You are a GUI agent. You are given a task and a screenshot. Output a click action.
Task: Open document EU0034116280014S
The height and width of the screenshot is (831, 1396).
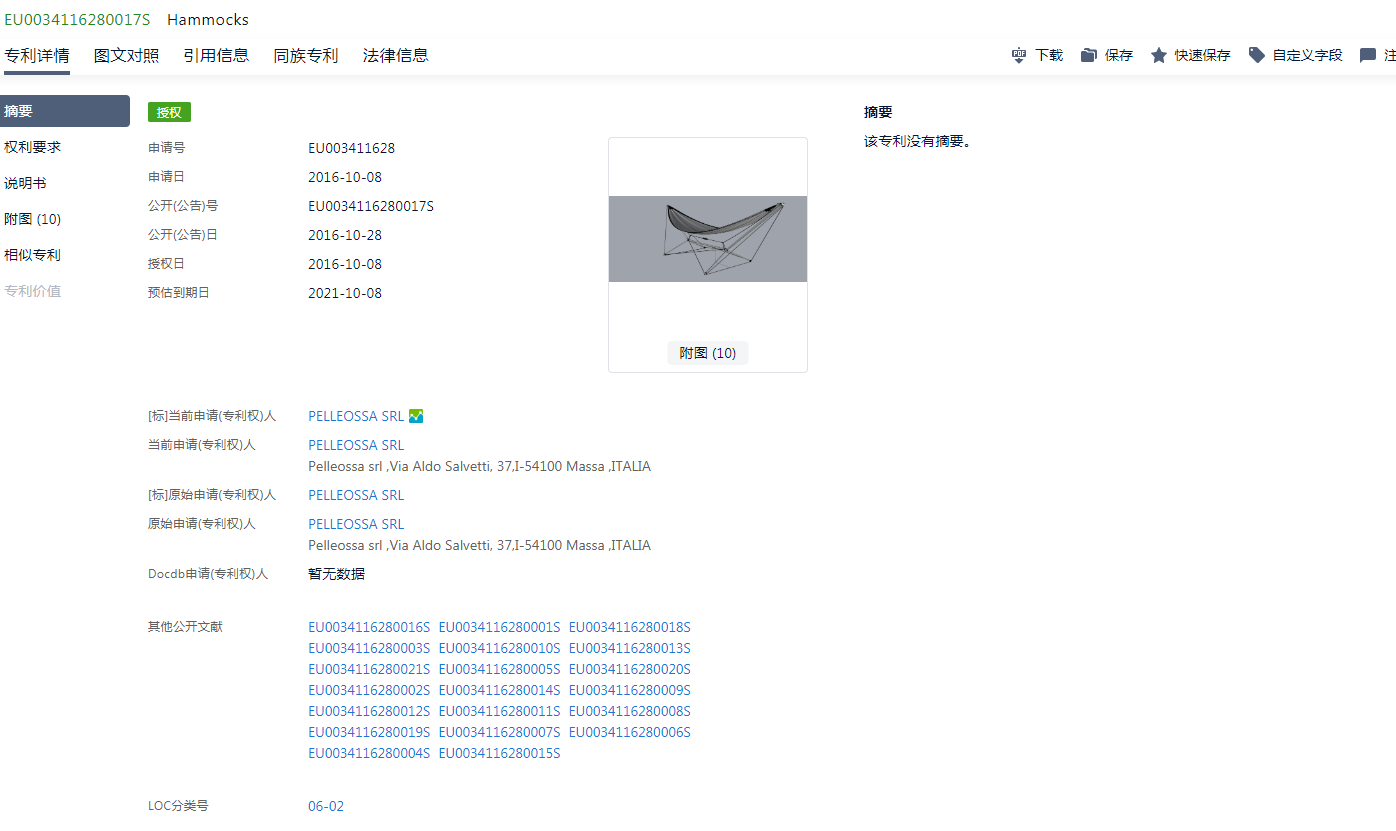pyautogui.click(x=499, y=690)
